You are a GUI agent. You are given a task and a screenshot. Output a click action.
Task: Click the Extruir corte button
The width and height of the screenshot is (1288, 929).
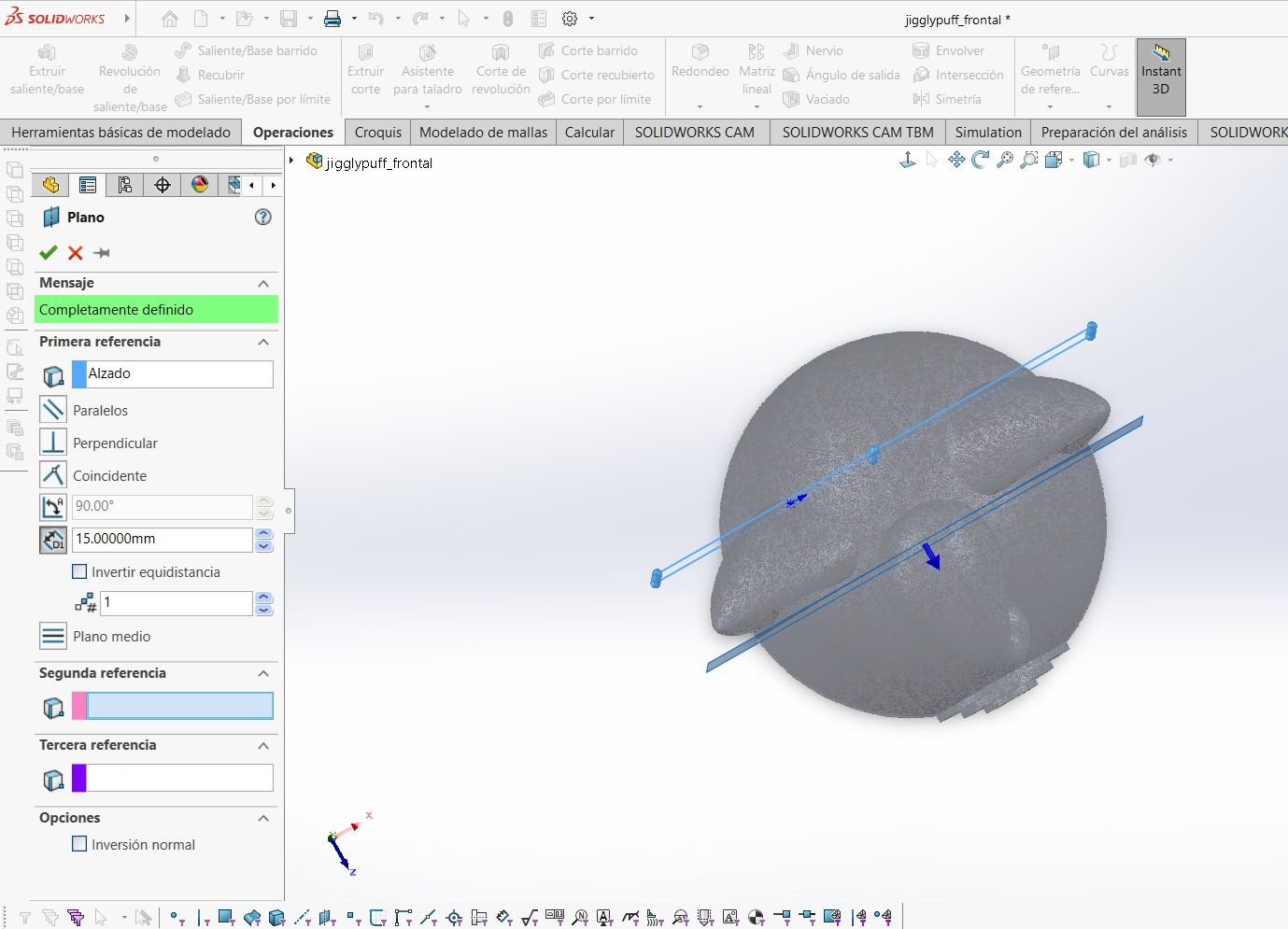pyautogui.click(x=365, y=71)
